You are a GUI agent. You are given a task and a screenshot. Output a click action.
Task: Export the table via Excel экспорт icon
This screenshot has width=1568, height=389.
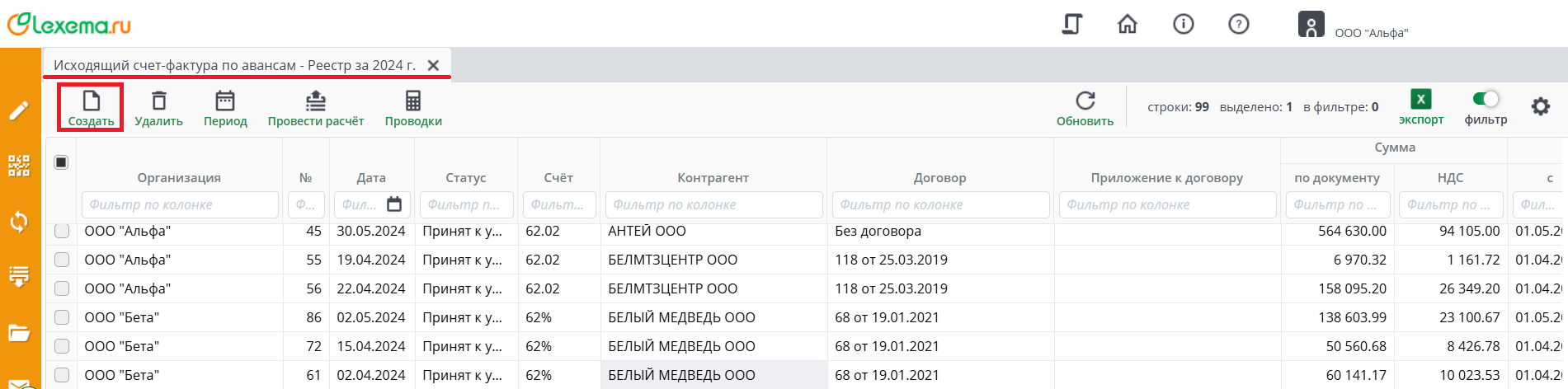point(1420,101)
